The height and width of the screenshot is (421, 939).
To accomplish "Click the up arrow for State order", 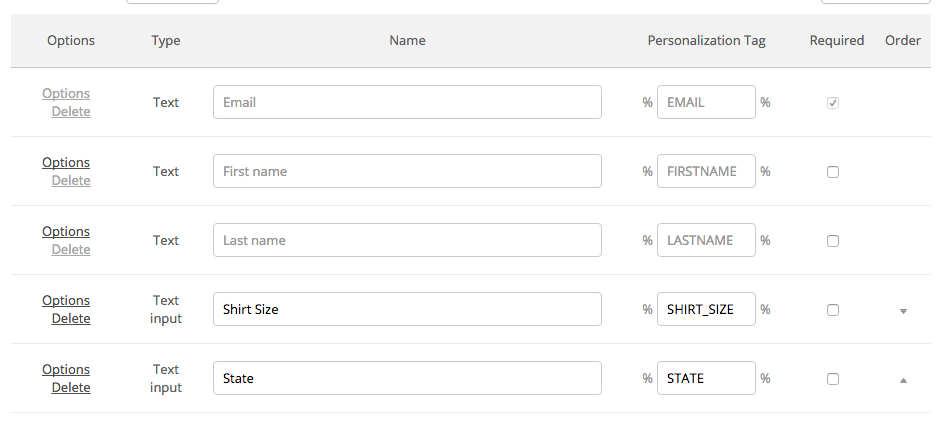I will (903, 380).
